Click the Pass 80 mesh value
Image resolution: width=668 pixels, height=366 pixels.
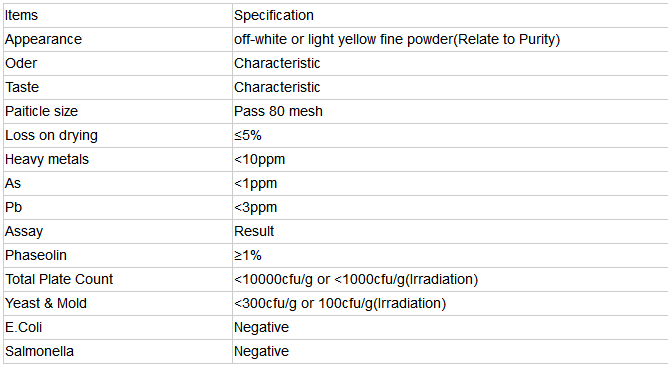278,112
